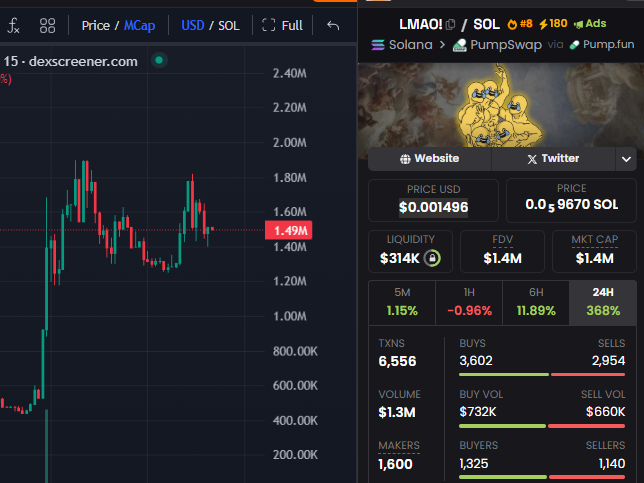
Task: Click the BUYS 3,602 value
Action: pos(476,361)
